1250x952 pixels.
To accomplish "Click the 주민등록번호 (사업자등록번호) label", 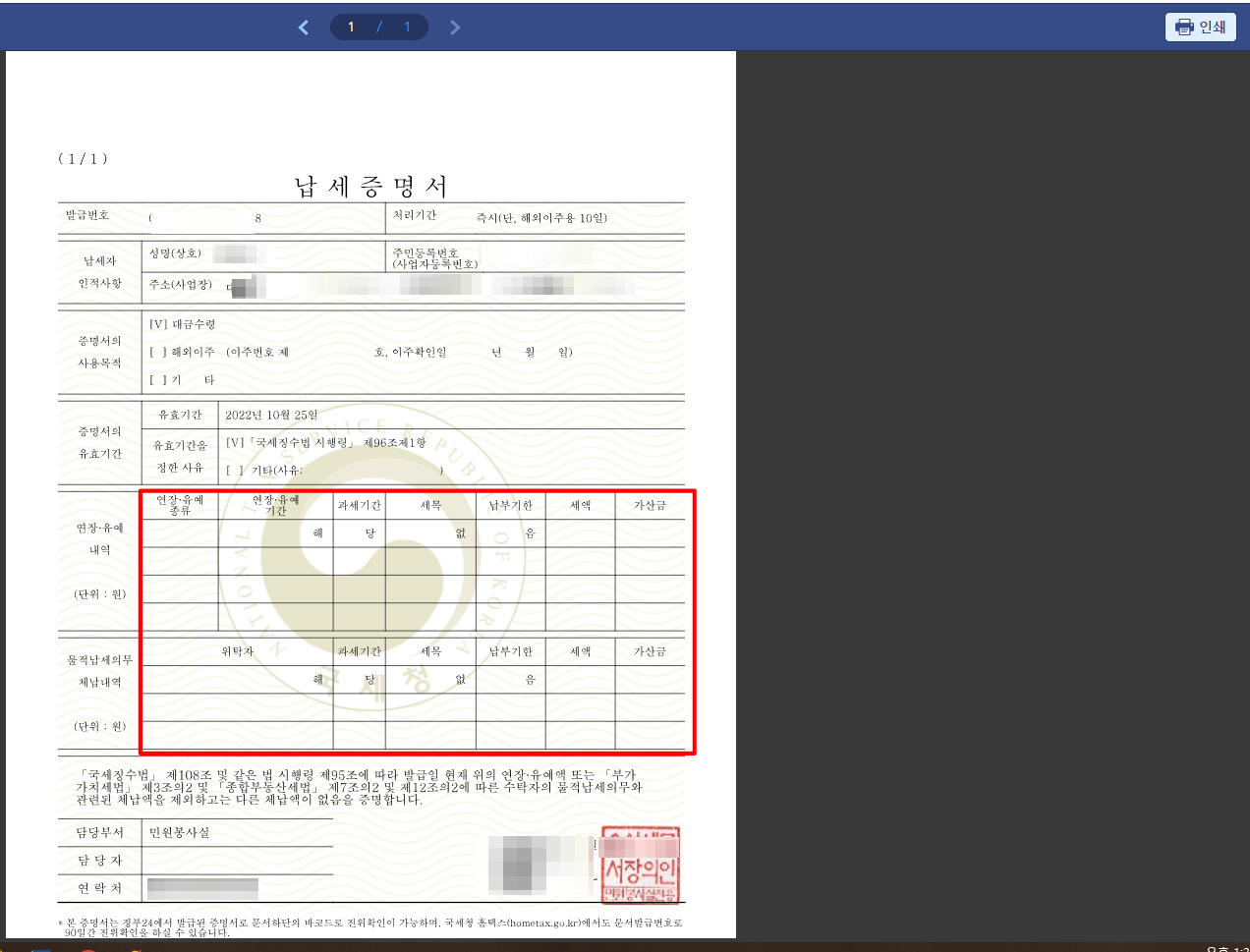I will [x=434, y=258].
